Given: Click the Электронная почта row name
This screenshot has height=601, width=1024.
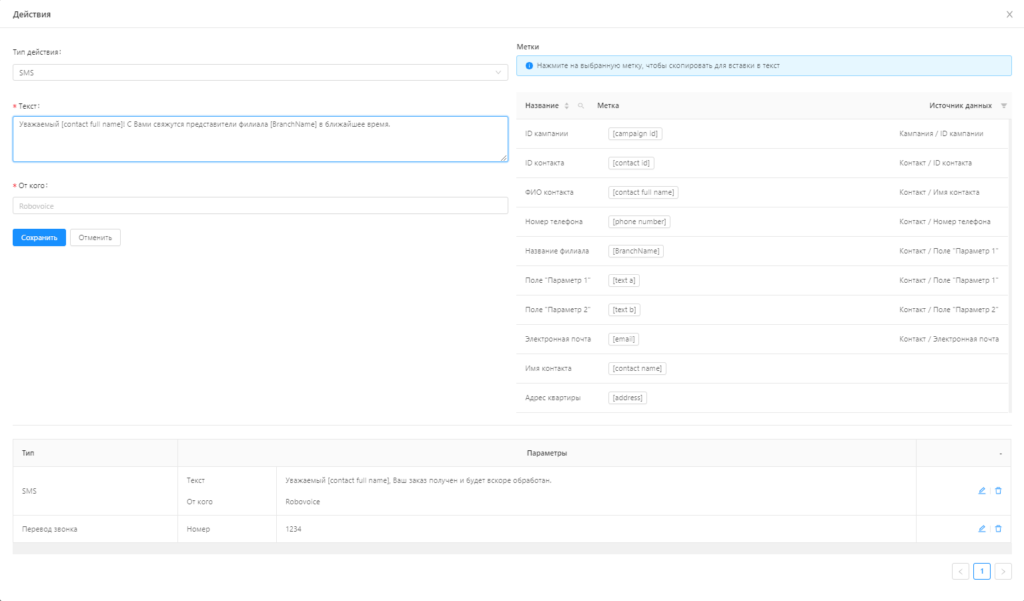Looking at the screenshot, I should (x=558, y=340).
